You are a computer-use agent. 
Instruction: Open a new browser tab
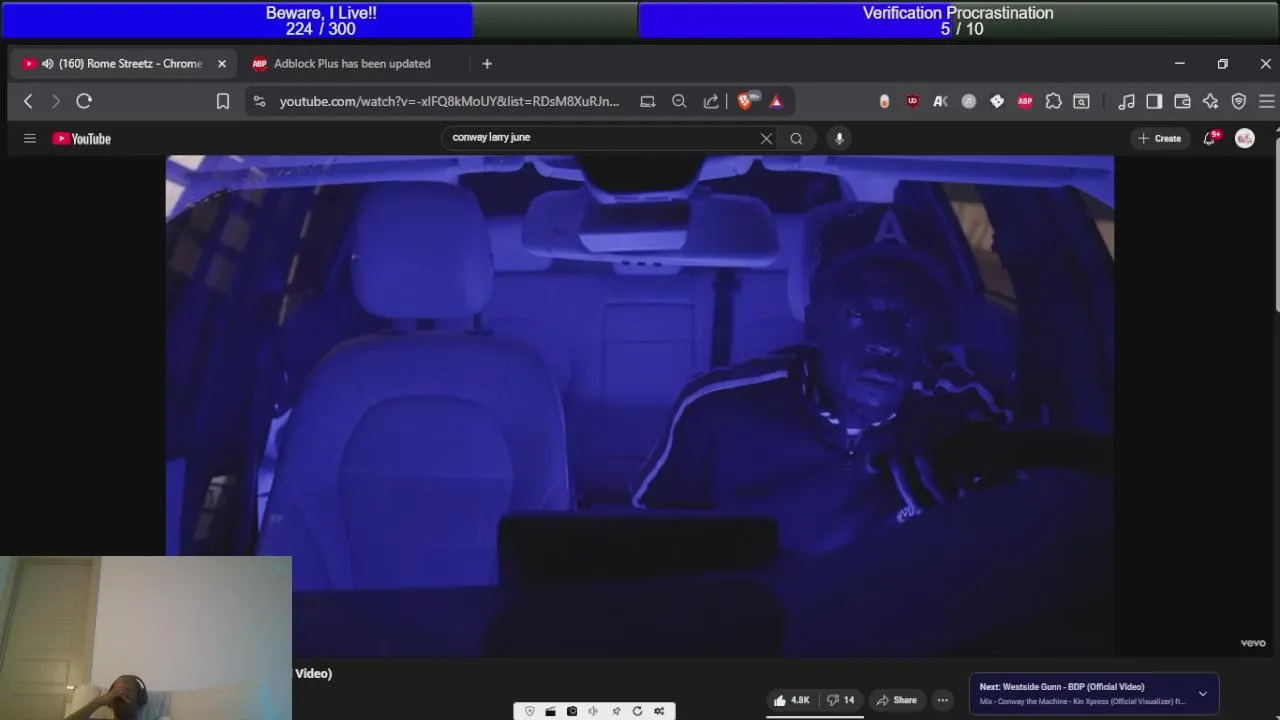click(487, 64)
